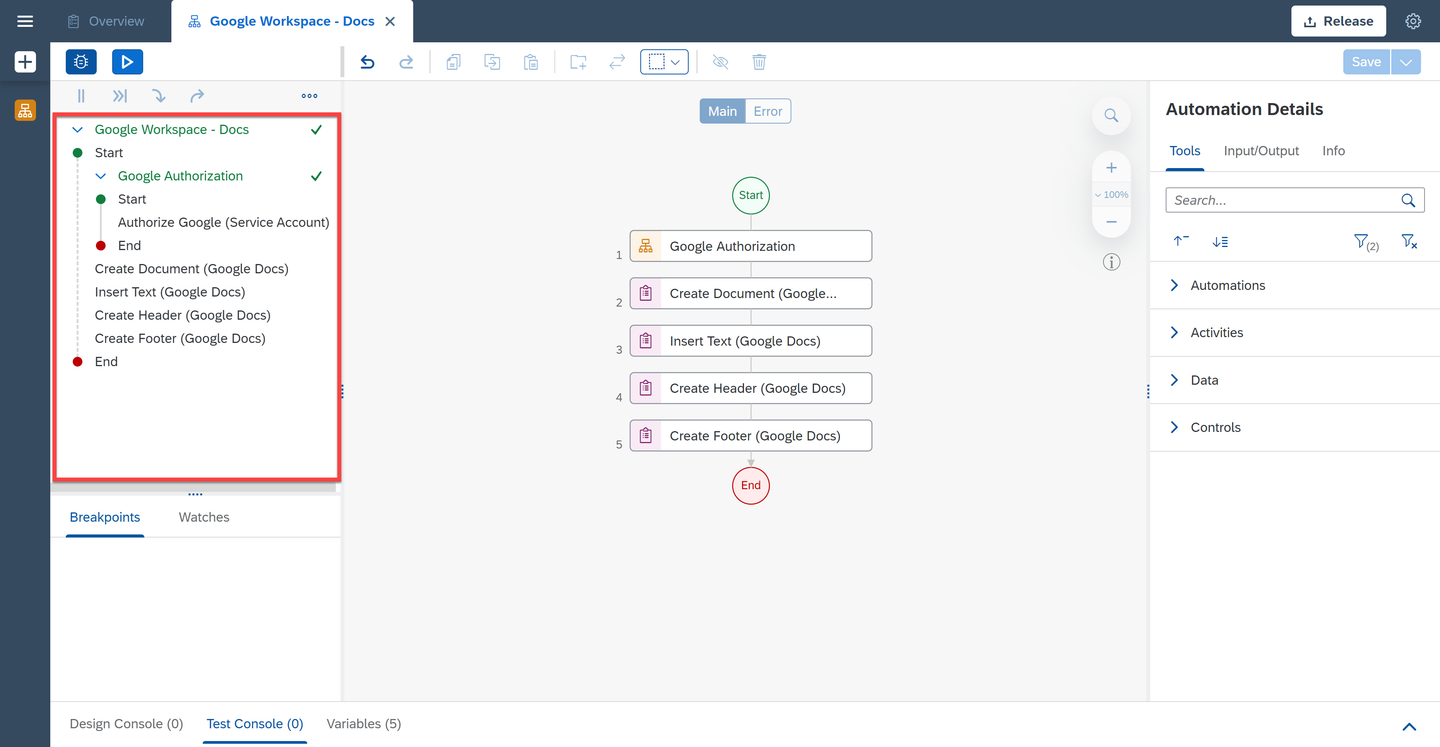Close the Google Workspace - Docs tab

[x=390, y=21]
